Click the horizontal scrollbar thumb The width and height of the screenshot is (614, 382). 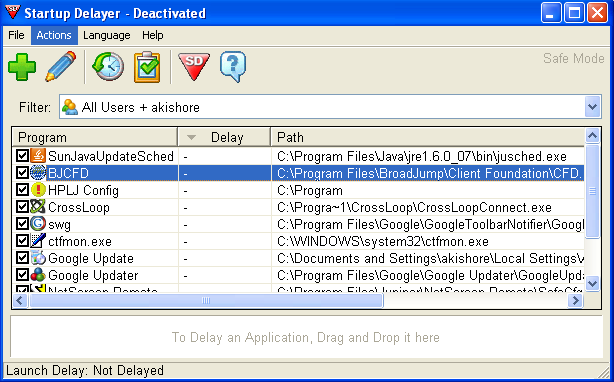click(206, 301)
